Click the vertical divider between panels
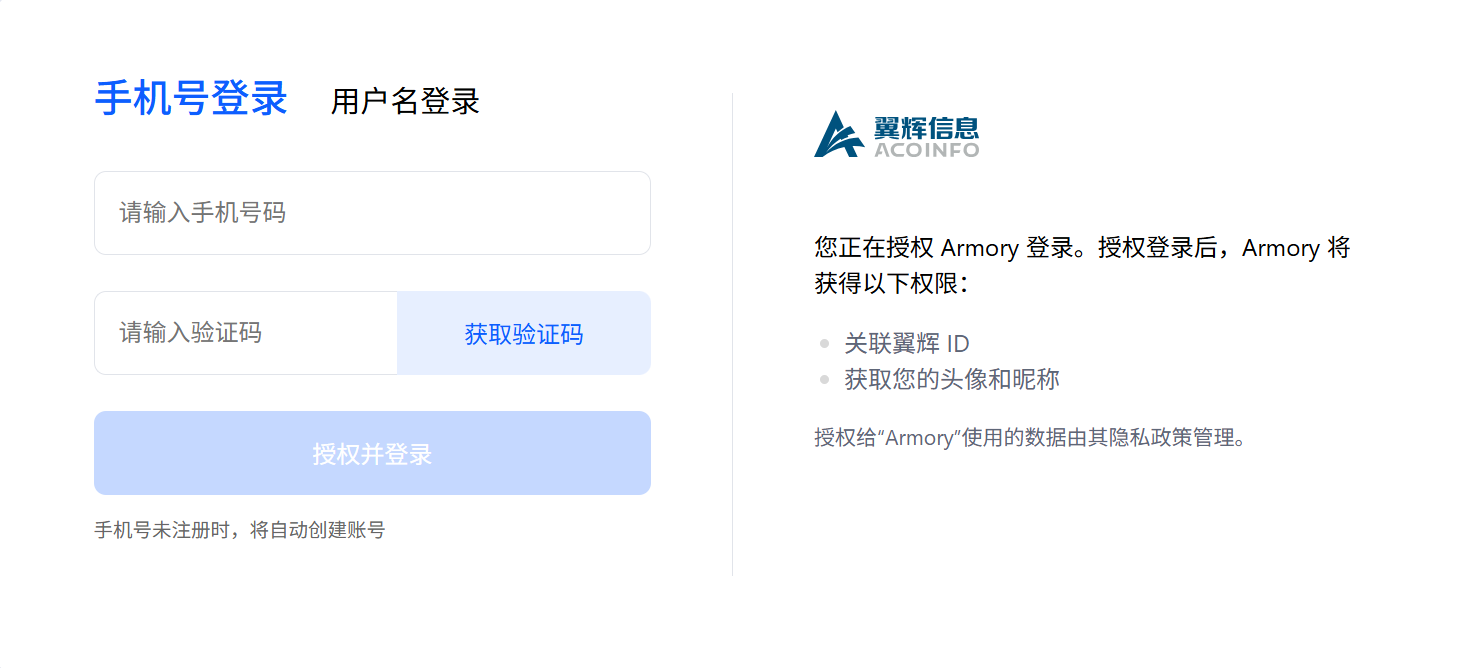The height and width of the screenshot is (668, 1463). pos(732,334)
